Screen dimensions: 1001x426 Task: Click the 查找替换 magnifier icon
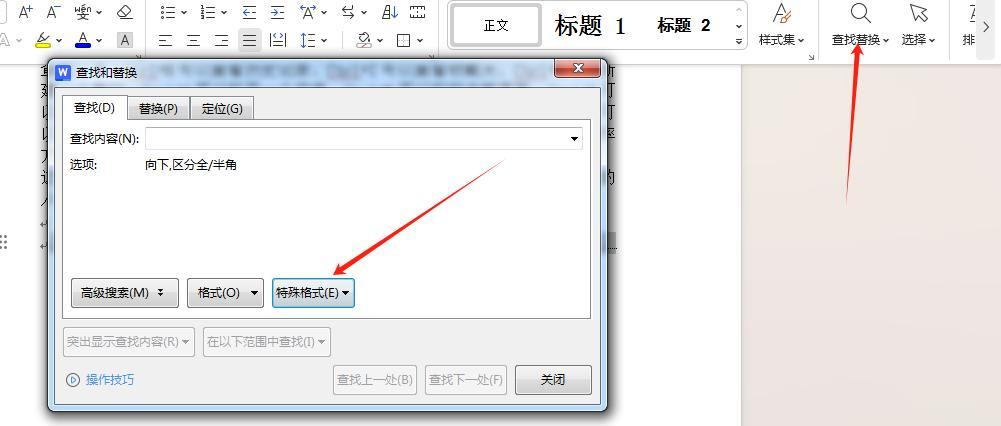pos(860,13)
